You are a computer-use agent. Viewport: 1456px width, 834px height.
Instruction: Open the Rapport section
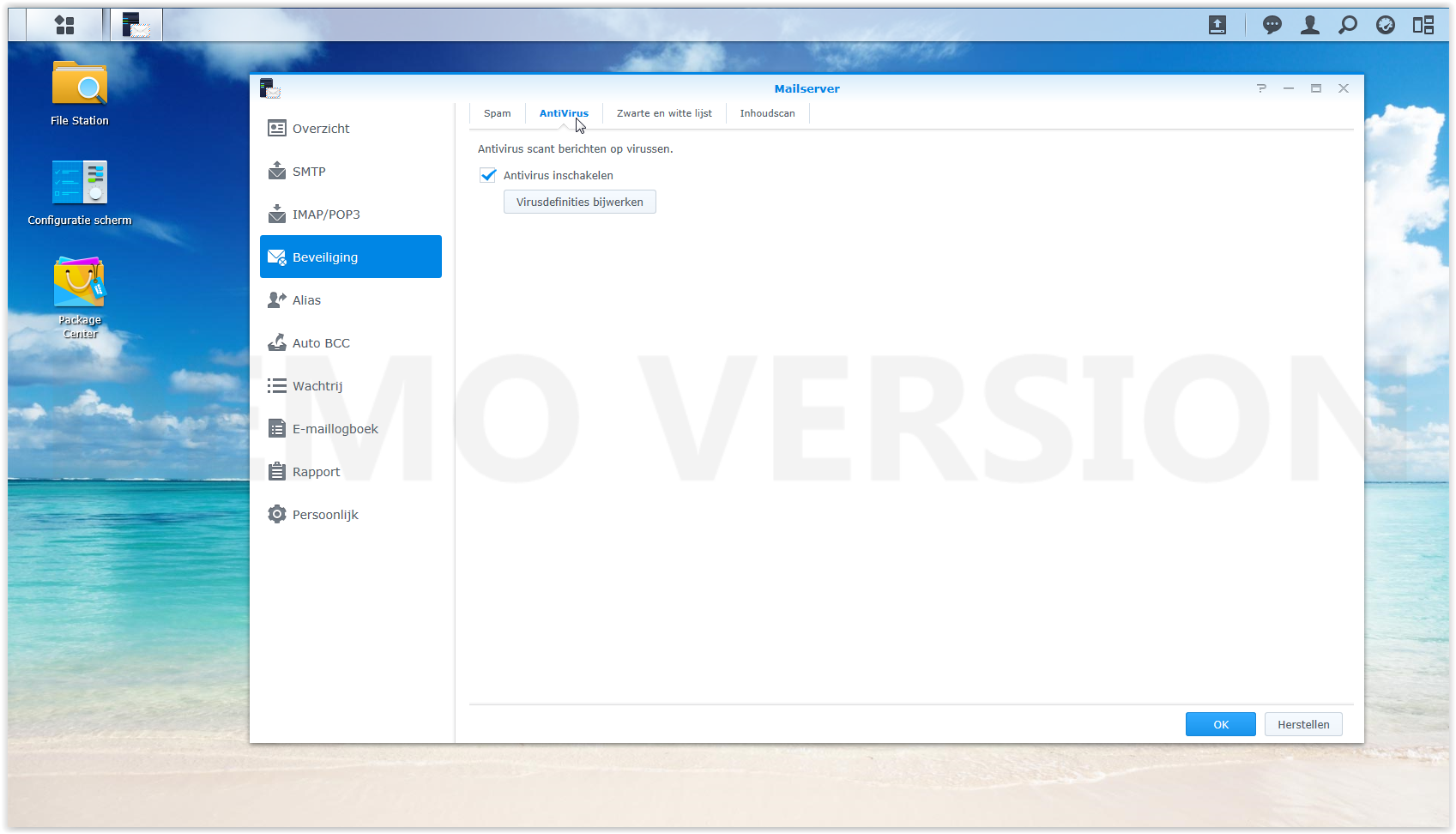pyautogui.click(x=351, y=471)
